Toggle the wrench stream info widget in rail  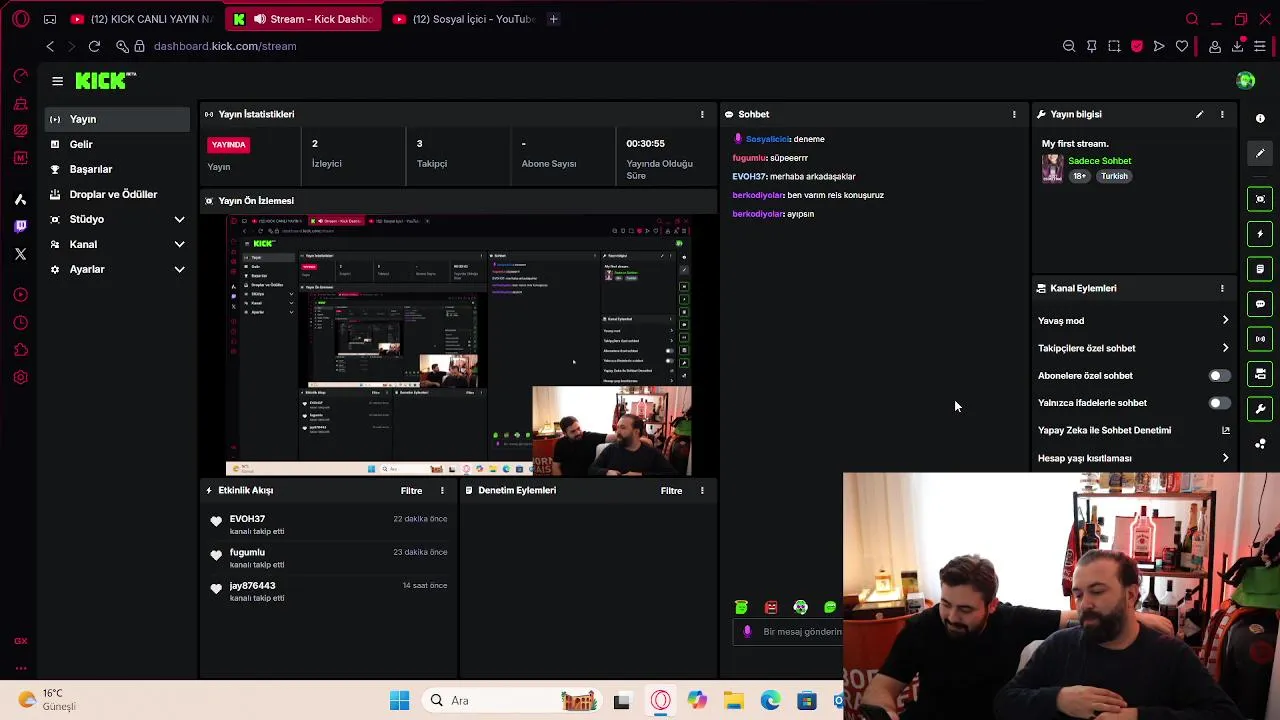click(1260, 409)
